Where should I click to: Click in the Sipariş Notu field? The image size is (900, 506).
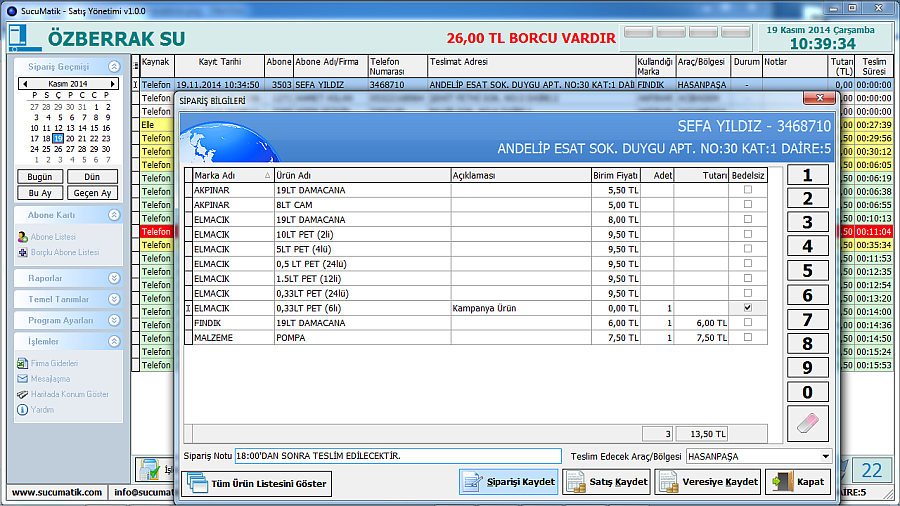(x=398, y=456)
